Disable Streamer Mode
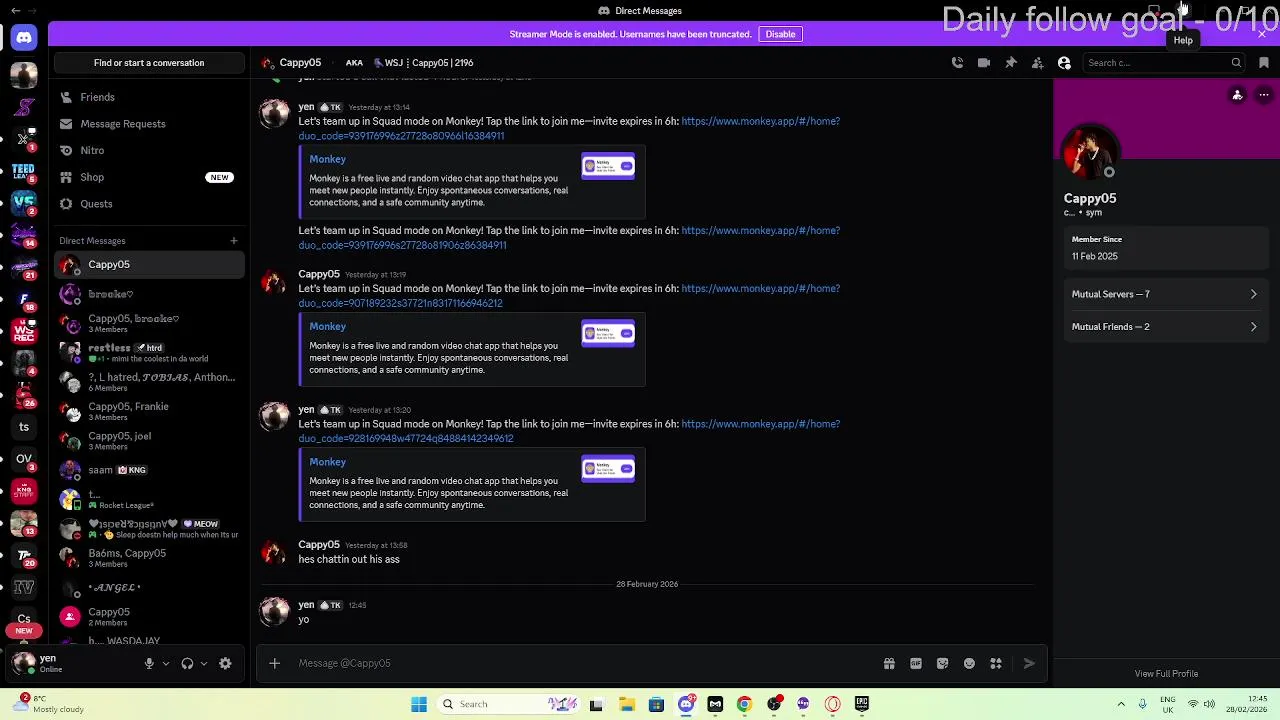The image size is (1280, 720). coord(780,34)
